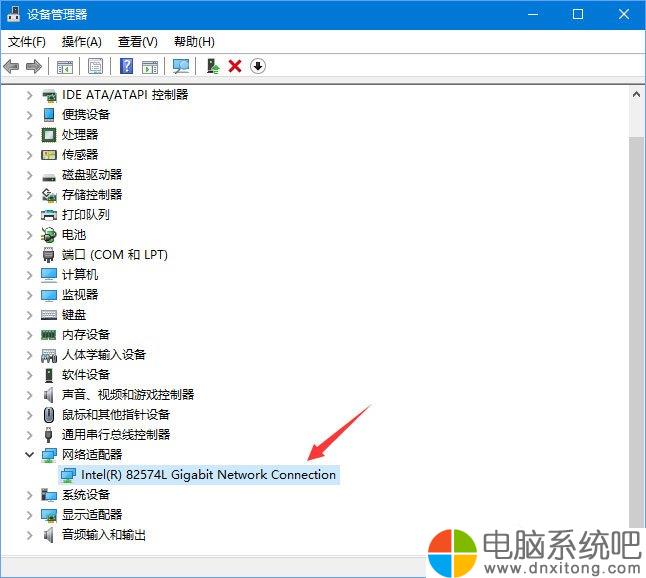Select the IDE ATA/ATAPI 控制器 icon

tap(49, 95)
